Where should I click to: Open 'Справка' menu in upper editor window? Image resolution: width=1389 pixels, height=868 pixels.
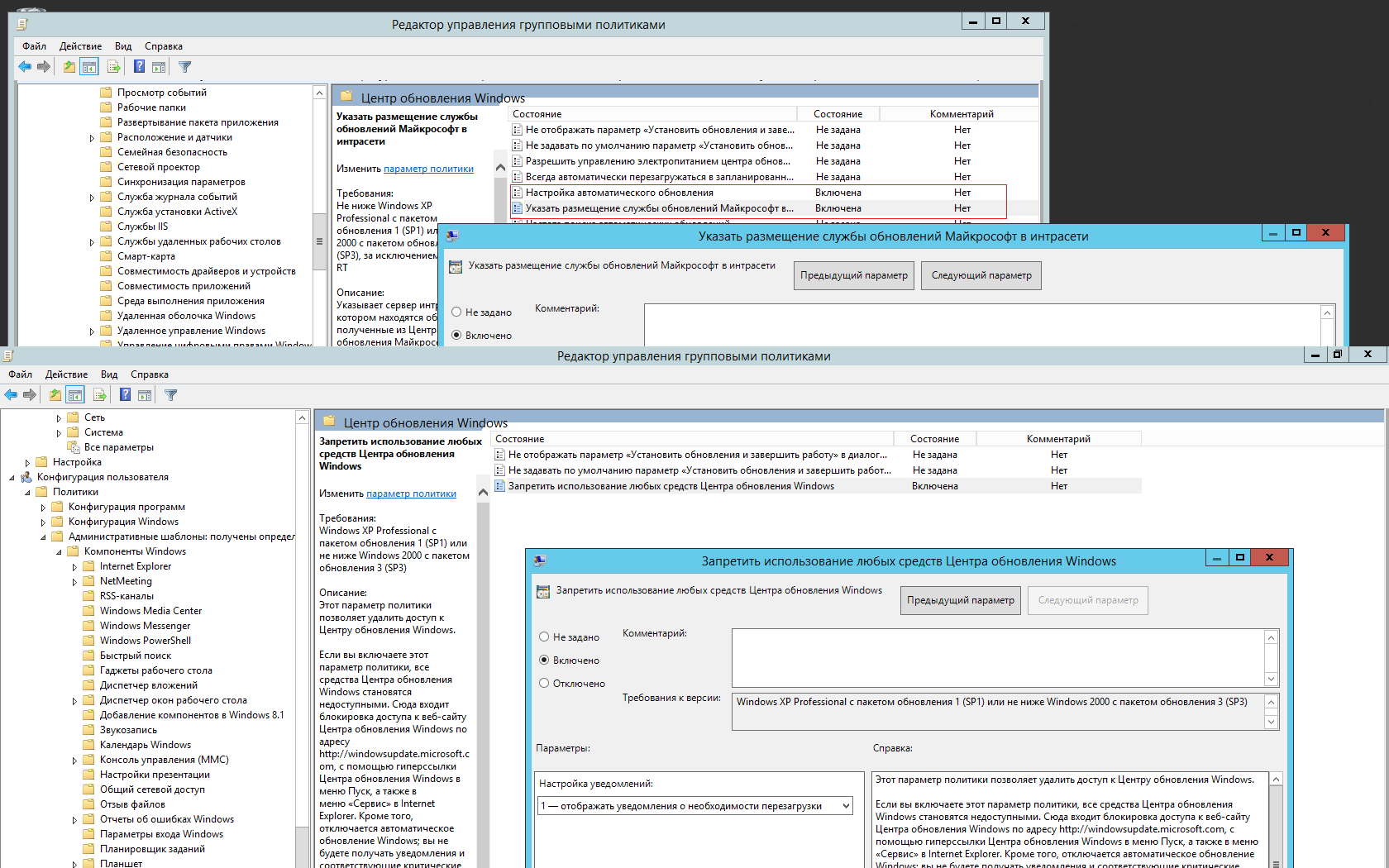coord(164,46)
